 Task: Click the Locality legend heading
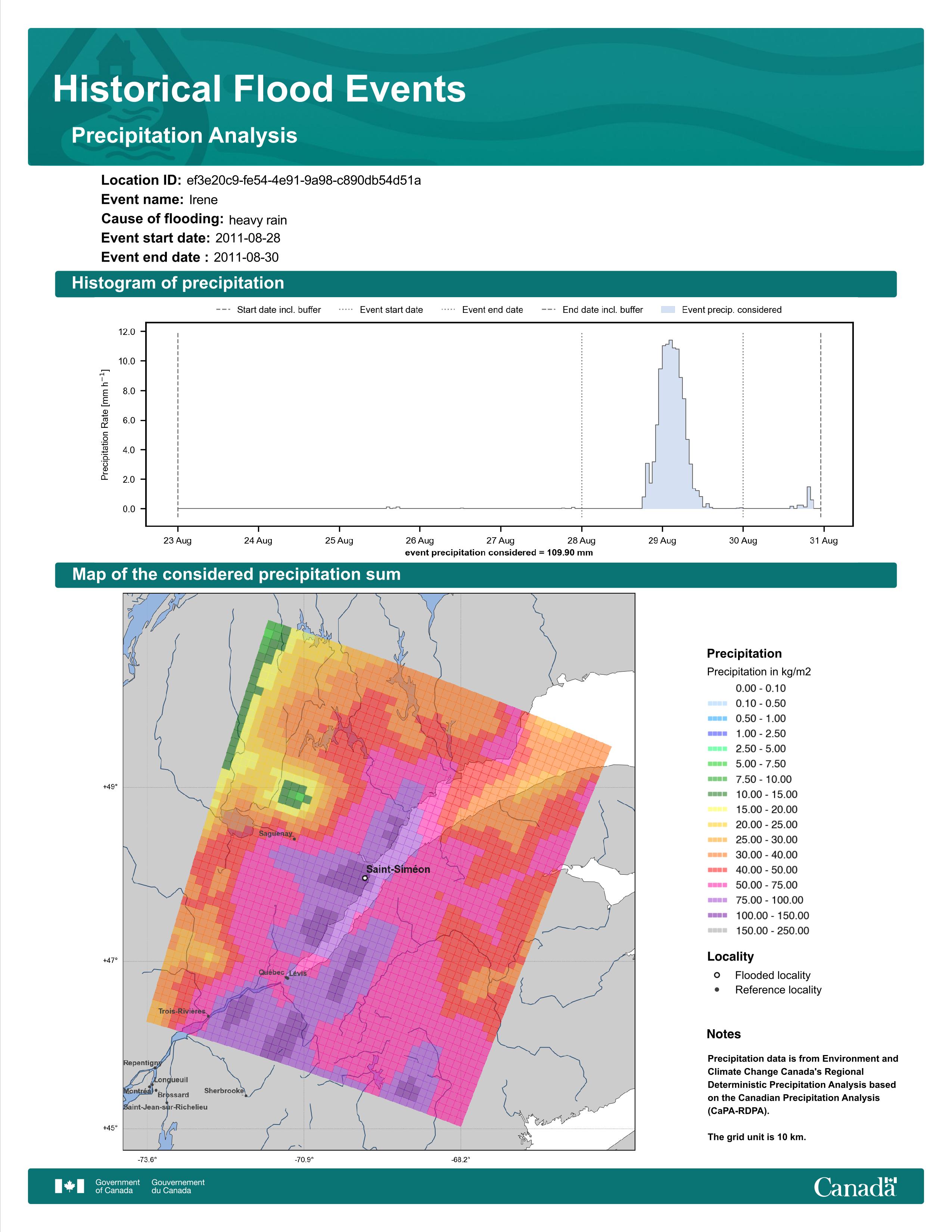pos(730,957)
